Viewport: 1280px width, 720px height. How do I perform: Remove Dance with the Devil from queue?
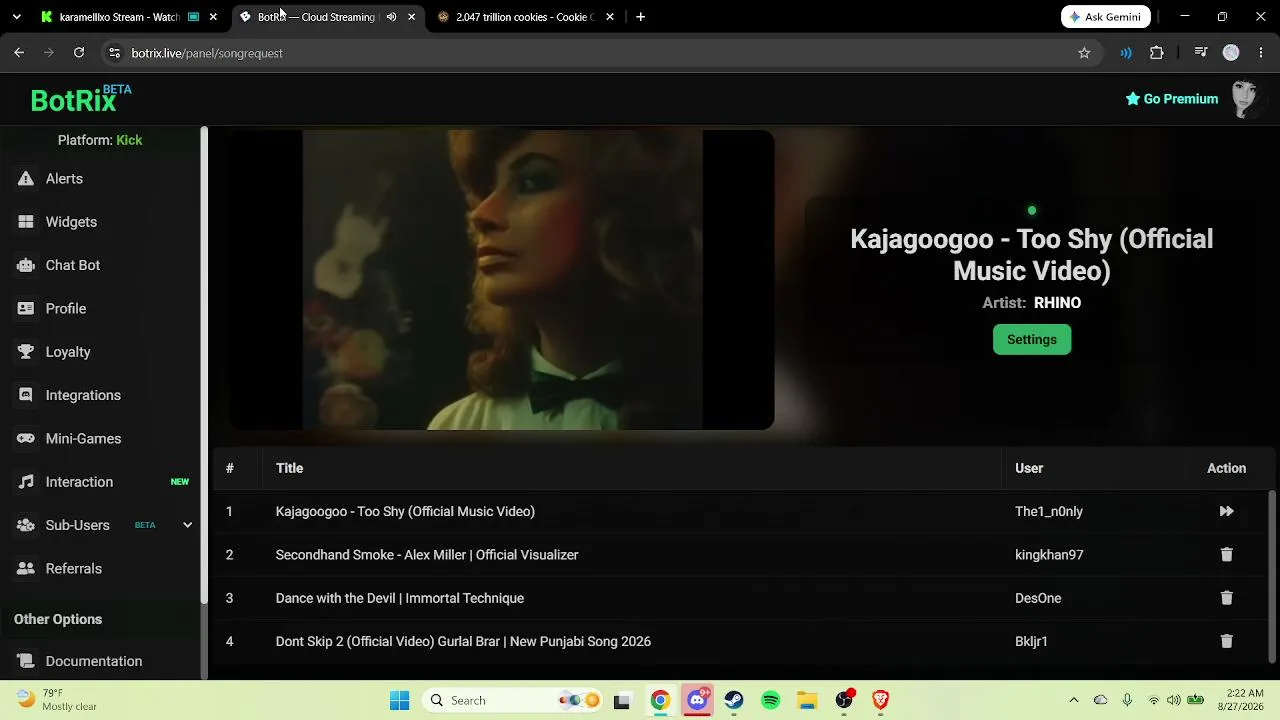1226,598
